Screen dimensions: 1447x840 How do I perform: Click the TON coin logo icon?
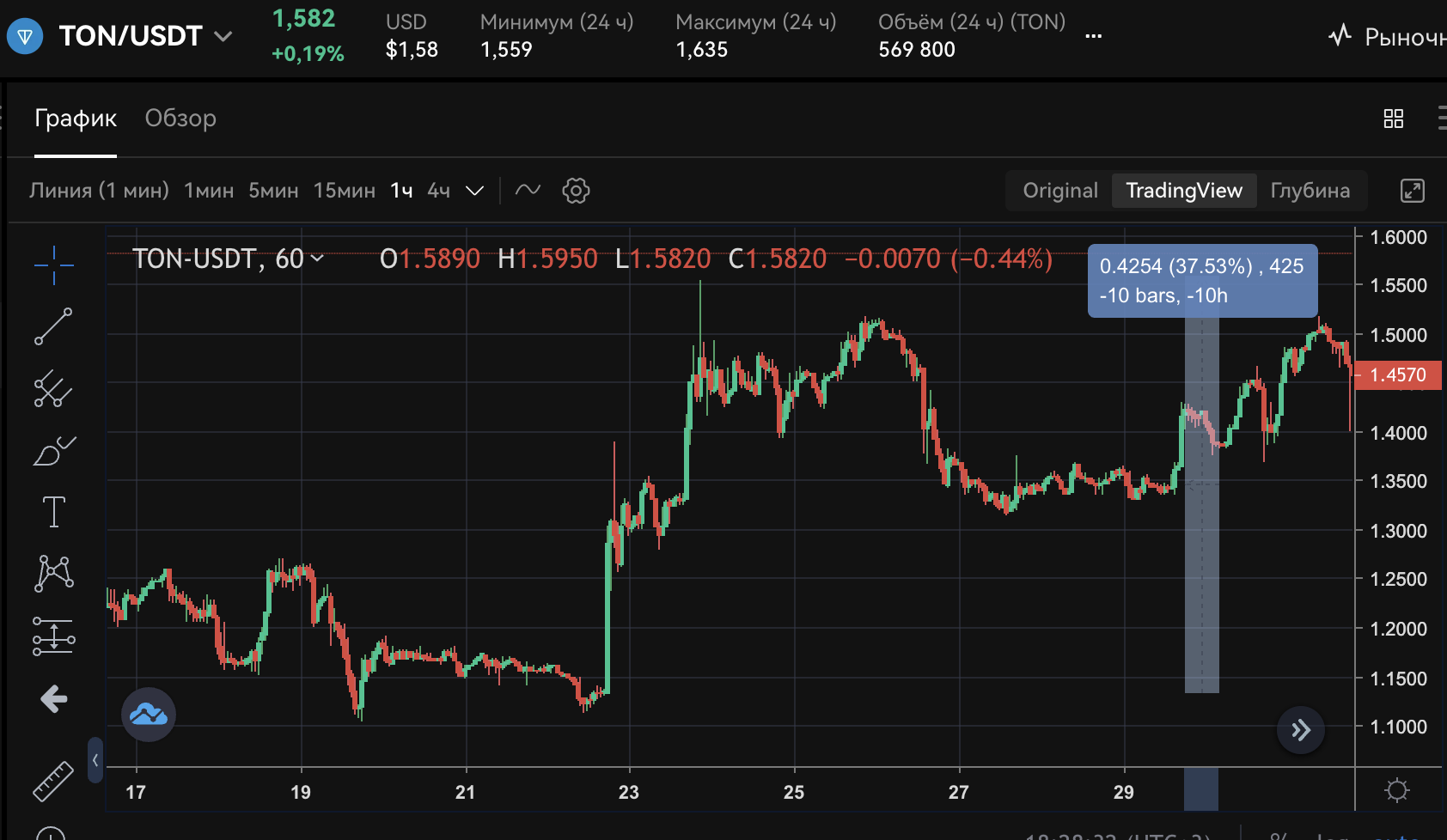25,36
